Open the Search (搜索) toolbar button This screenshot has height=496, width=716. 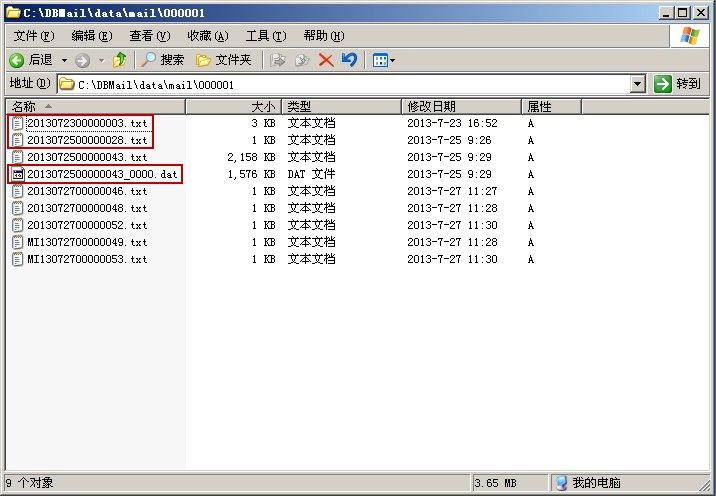tap(162, 60)
